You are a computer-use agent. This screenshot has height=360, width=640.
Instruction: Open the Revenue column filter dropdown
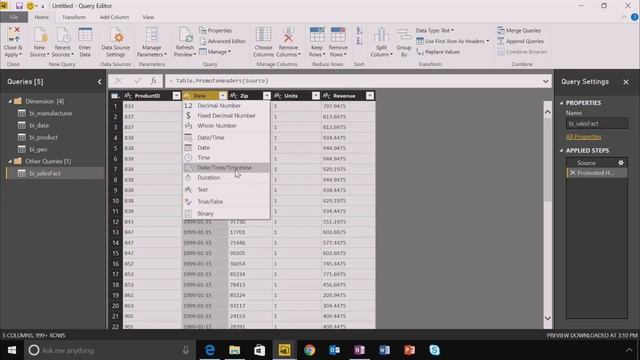[369, 96]
